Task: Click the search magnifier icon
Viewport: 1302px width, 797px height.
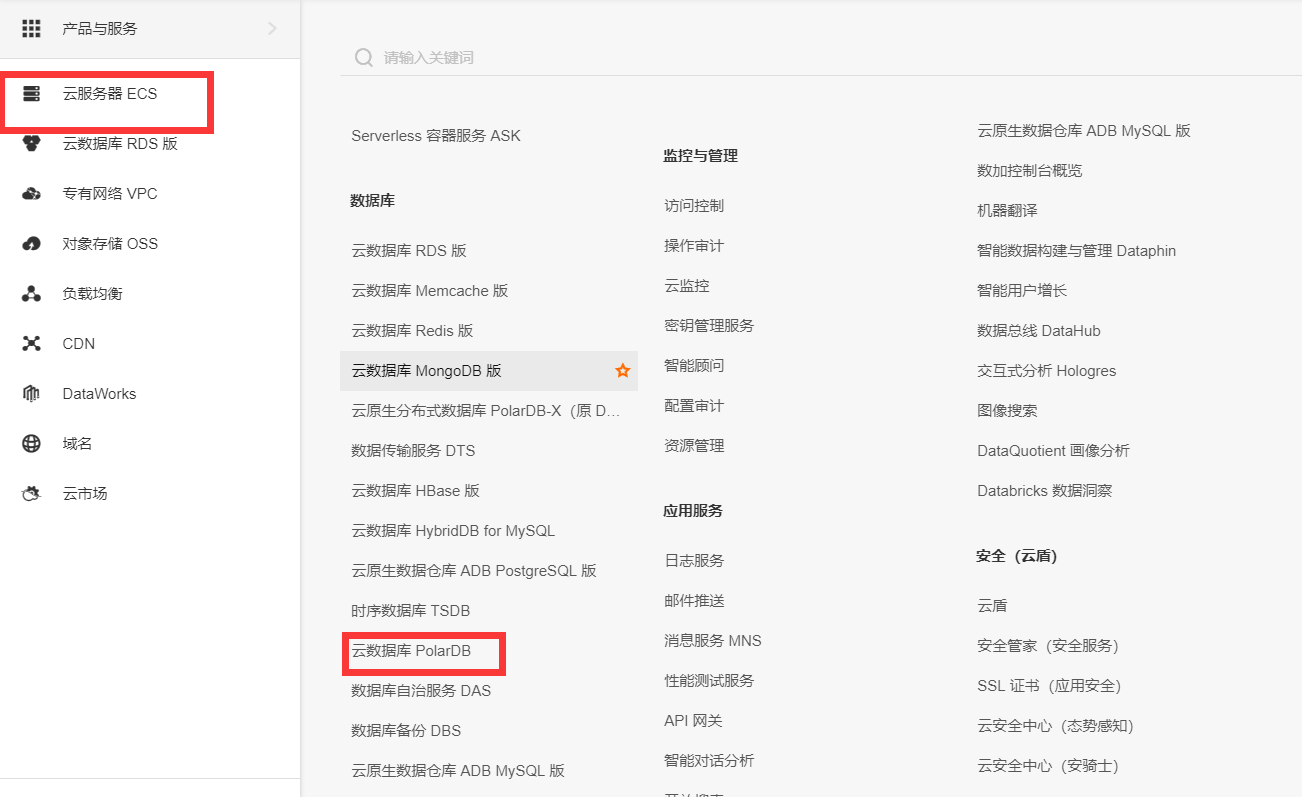Action: pos(364,58)
